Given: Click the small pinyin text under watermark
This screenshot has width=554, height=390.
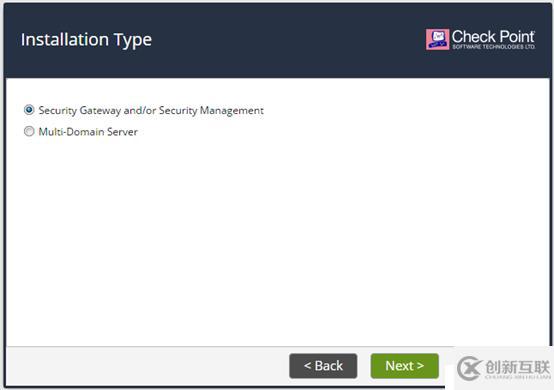Looking at the screenshot, I should (x=518, y=377).
